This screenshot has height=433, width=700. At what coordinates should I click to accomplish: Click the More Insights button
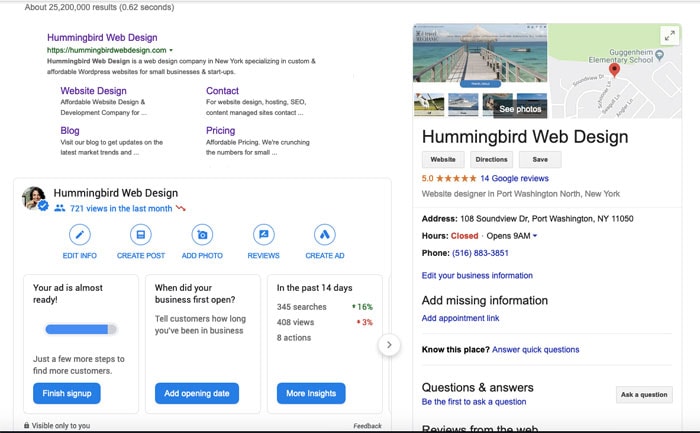coord(311,393)
